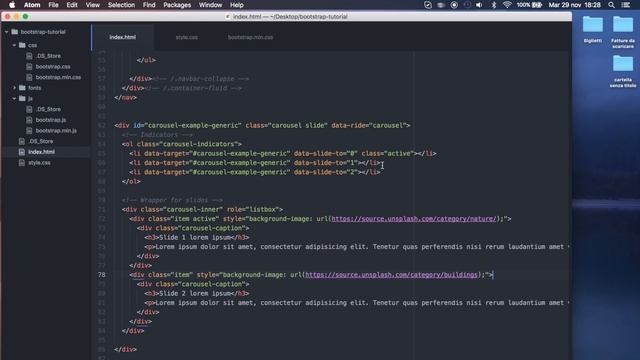Viewport: 640px width, 360px height.
Task: Open the Selection menu
Action: click(121, 5)
